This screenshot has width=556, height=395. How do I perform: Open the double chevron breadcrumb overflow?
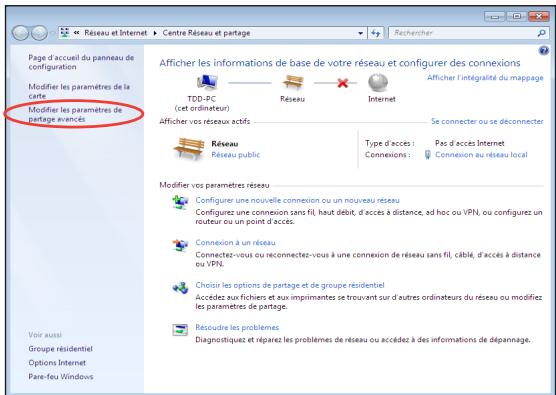click(x=76, y=33)
